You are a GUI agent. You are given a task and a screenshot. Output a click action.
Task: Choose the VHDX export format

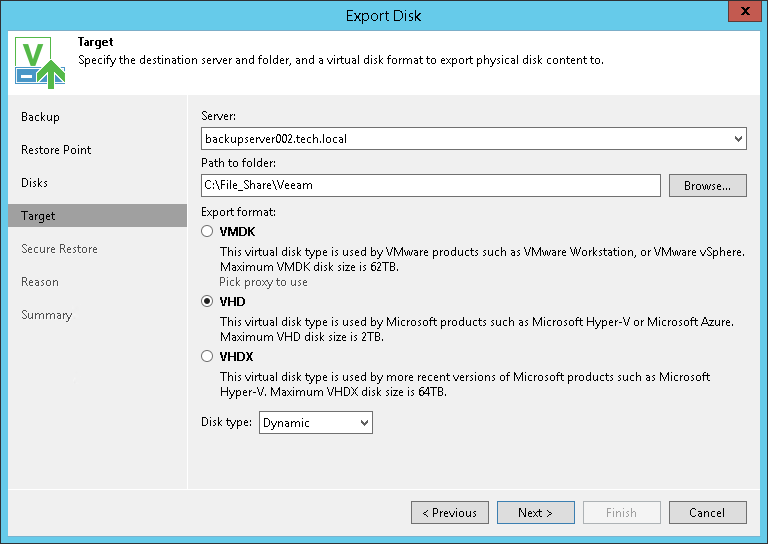point(207,356)
